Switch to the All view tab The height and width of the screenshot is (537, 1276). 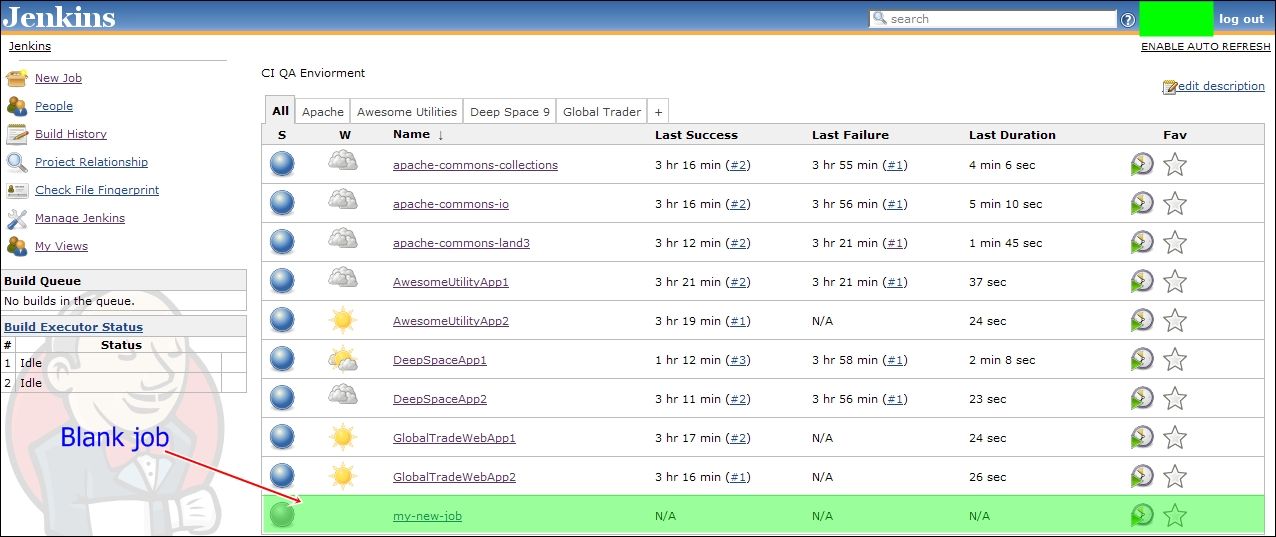(280, 111)
